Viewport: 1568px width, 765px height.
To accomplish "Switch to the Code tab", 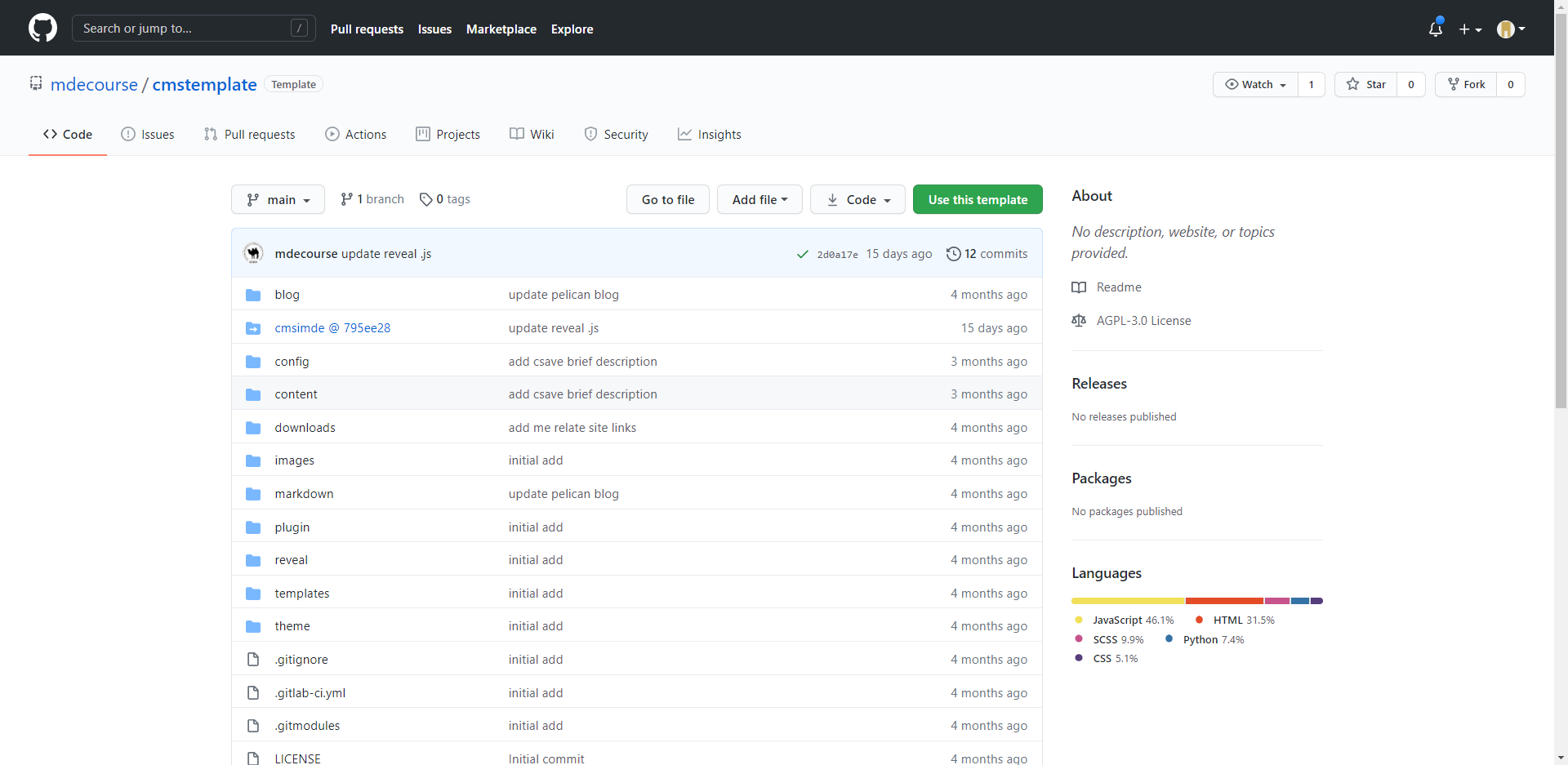I will click(68, 135).
